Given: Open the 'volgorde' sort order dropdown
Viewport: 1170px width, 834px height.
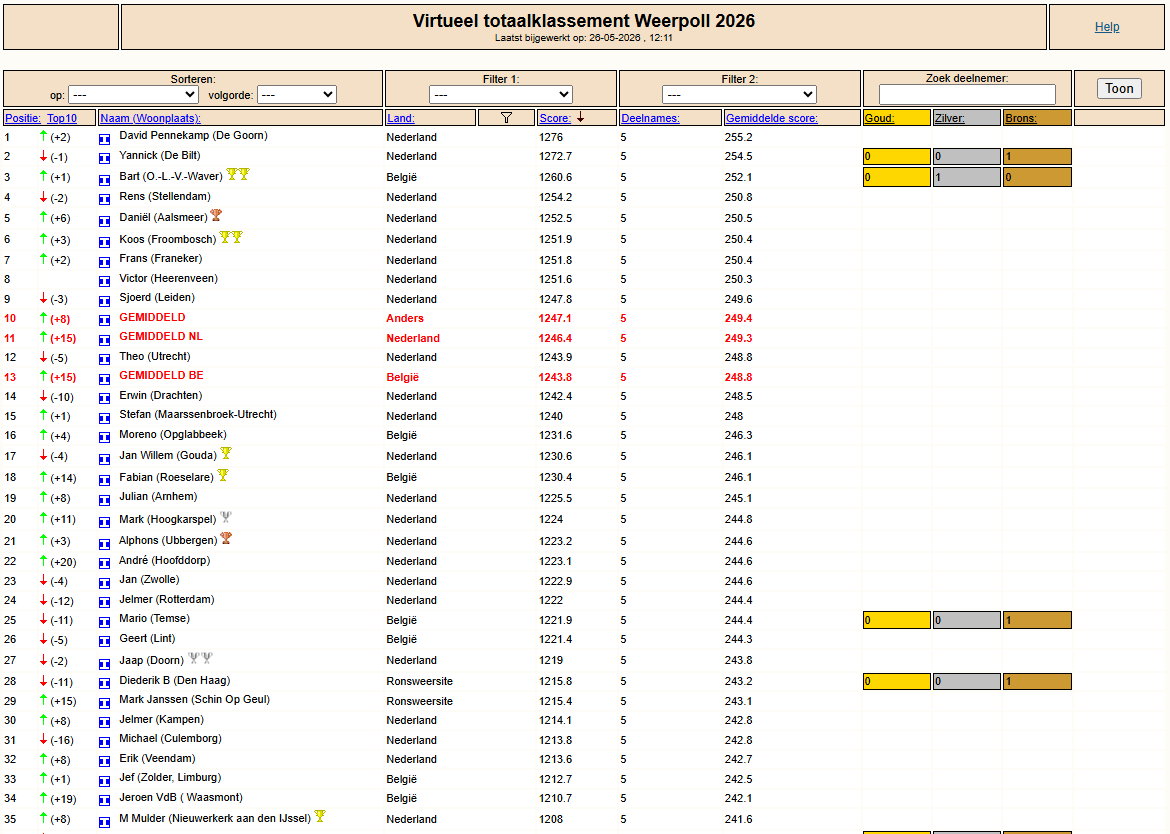Looking at the screenshot, I should pos(297,95).
